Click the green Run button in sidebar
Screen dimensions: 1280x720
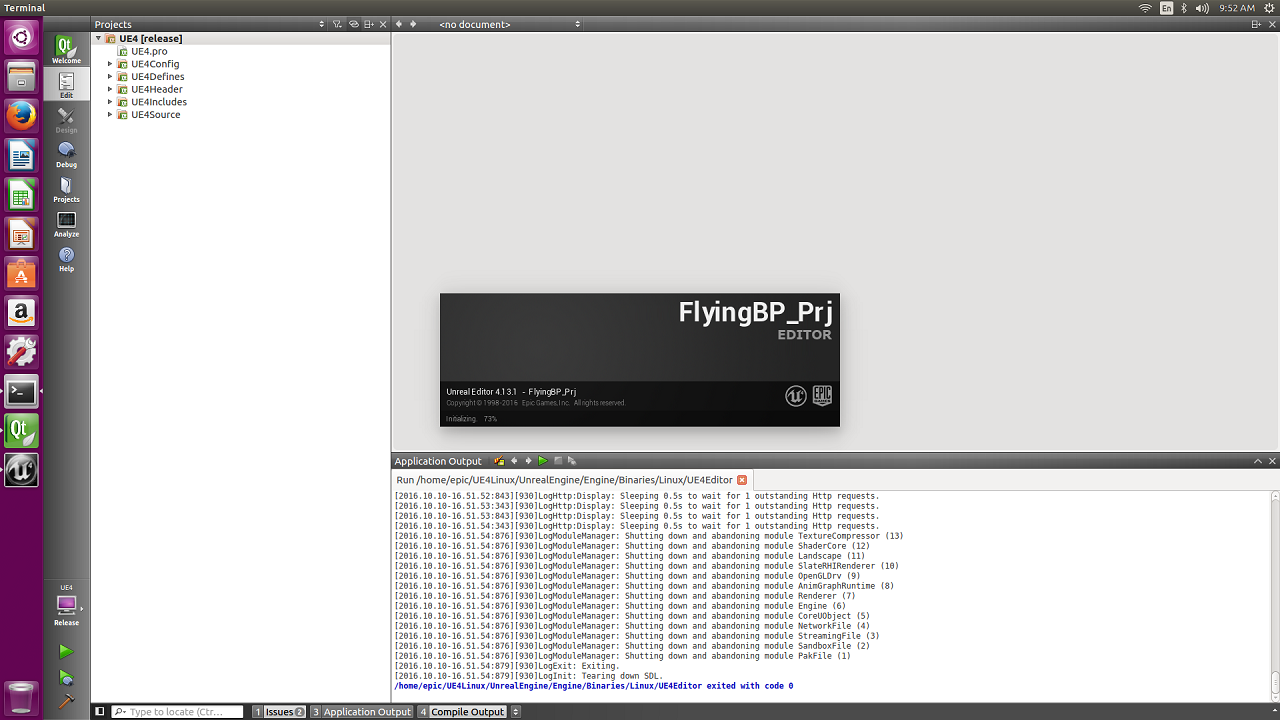(66, 651)
